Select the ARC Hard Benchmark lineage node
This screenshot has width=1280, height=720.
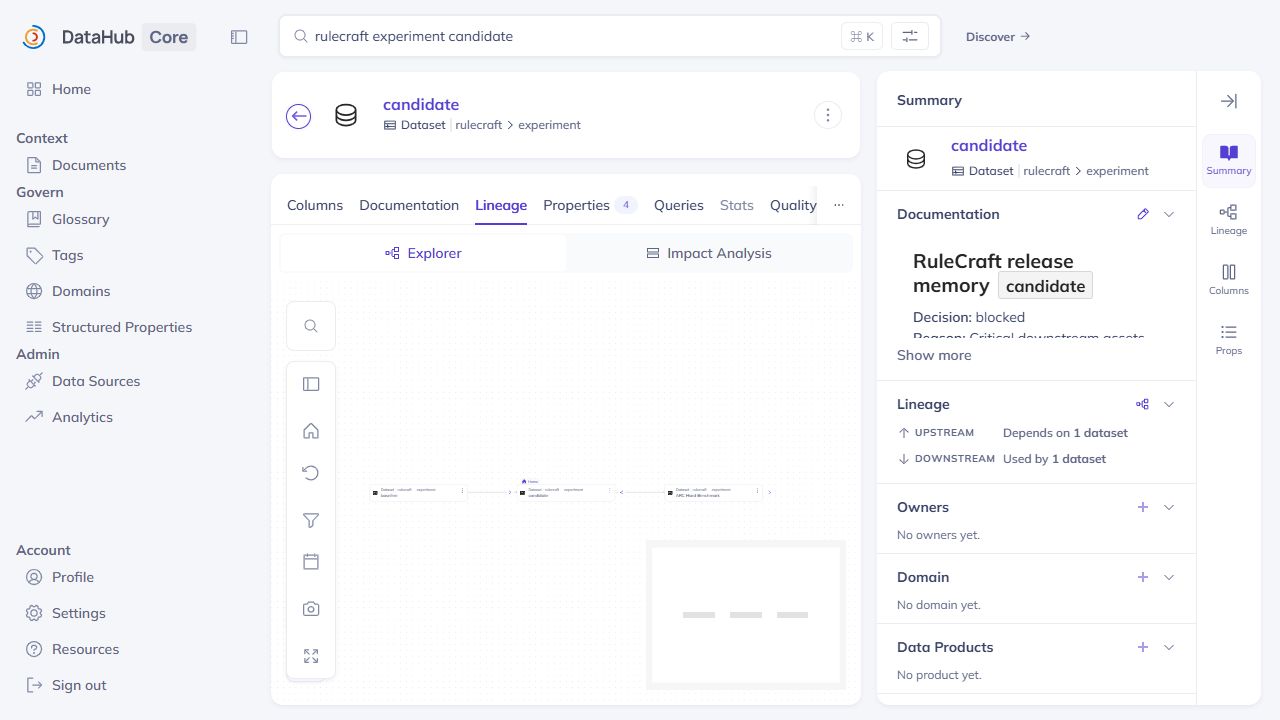(x=714, y=492)
